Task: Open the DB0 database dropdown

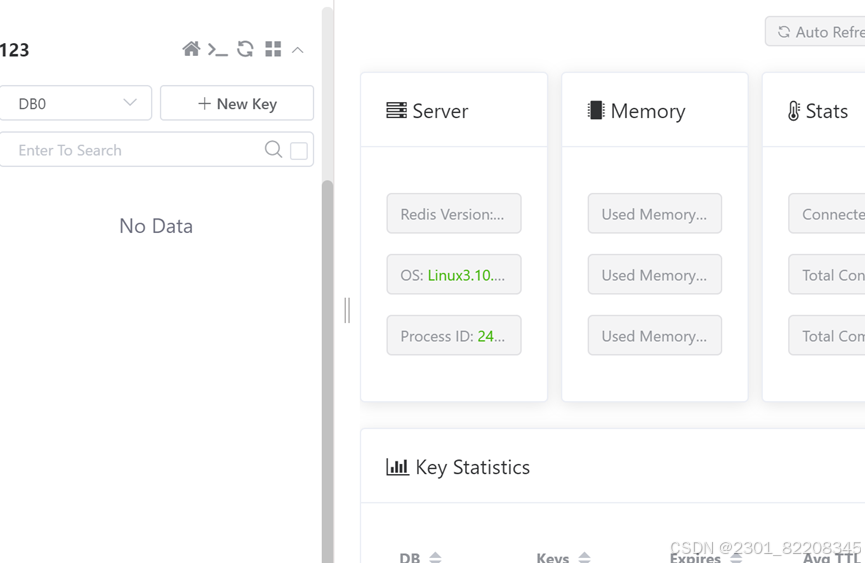Action: (76, 103)
